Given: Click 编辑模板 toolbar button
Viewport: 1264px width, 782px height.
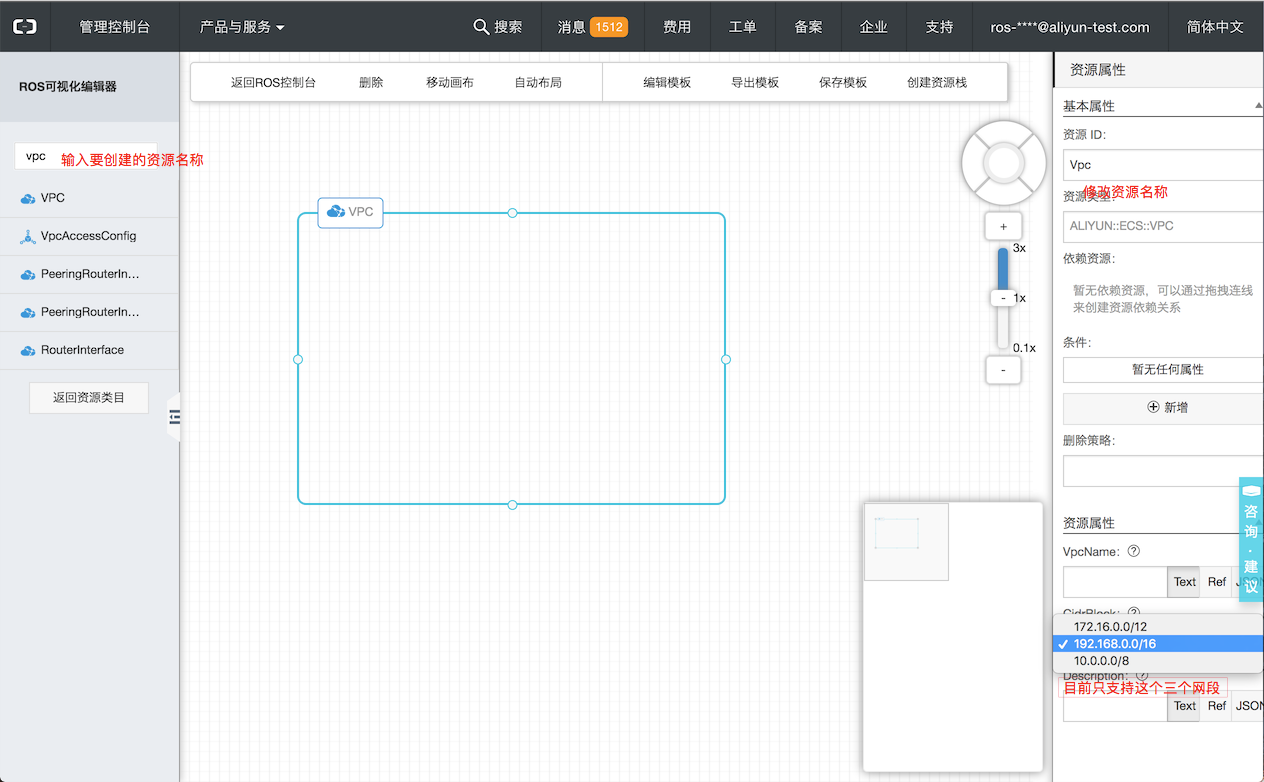Looking at the screenshot, I should (667, 83).
